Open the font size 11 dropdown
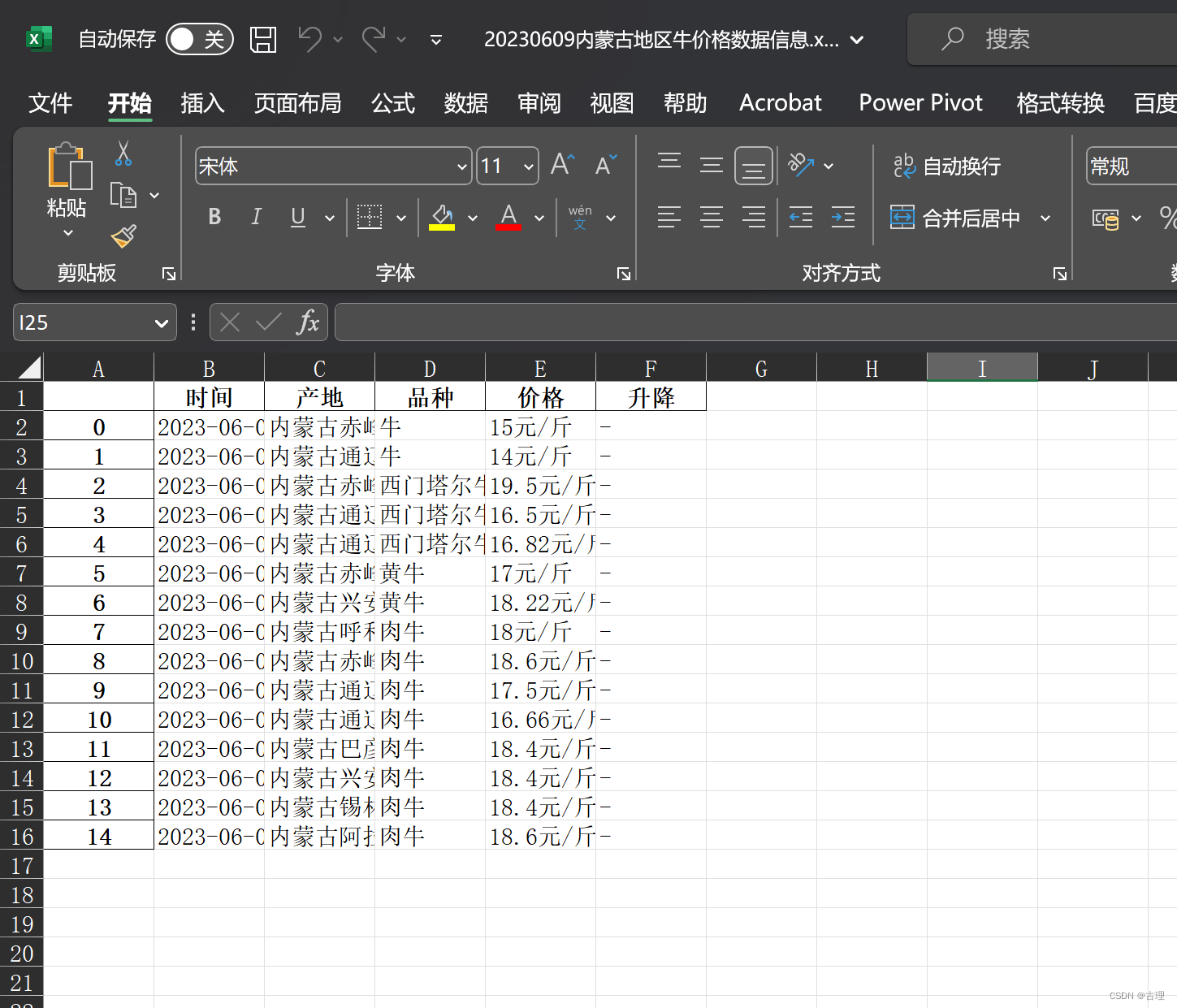The image size is (1177, 1008). 529,167
